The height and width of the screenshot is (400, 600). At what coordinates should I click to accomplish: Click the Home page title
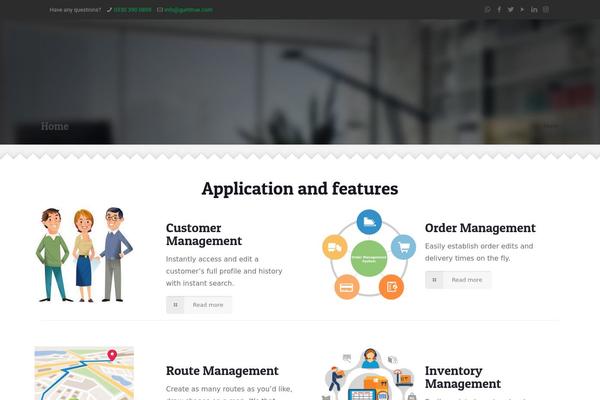pos(55,126)
